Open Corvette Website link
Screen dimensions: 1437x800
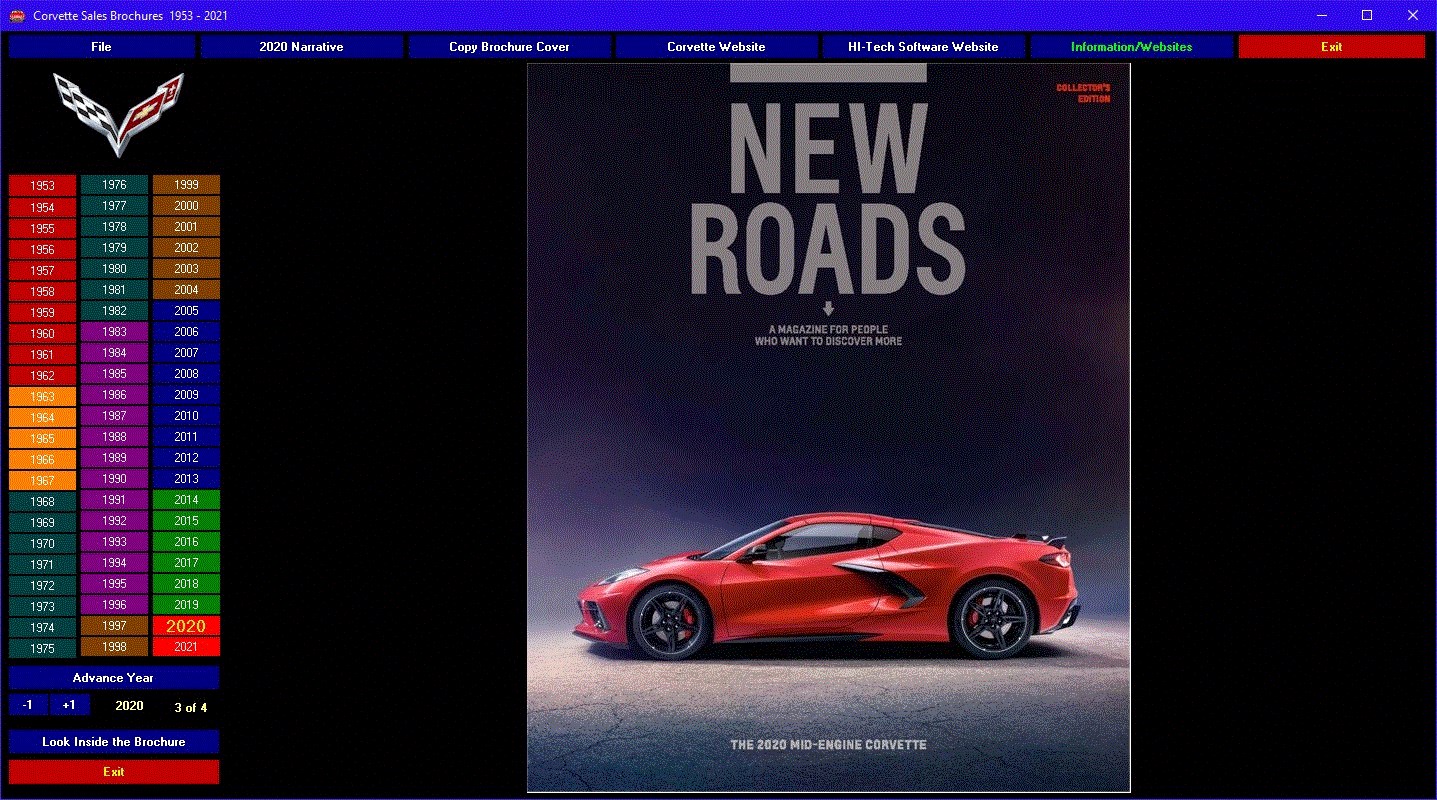[716, 47]
